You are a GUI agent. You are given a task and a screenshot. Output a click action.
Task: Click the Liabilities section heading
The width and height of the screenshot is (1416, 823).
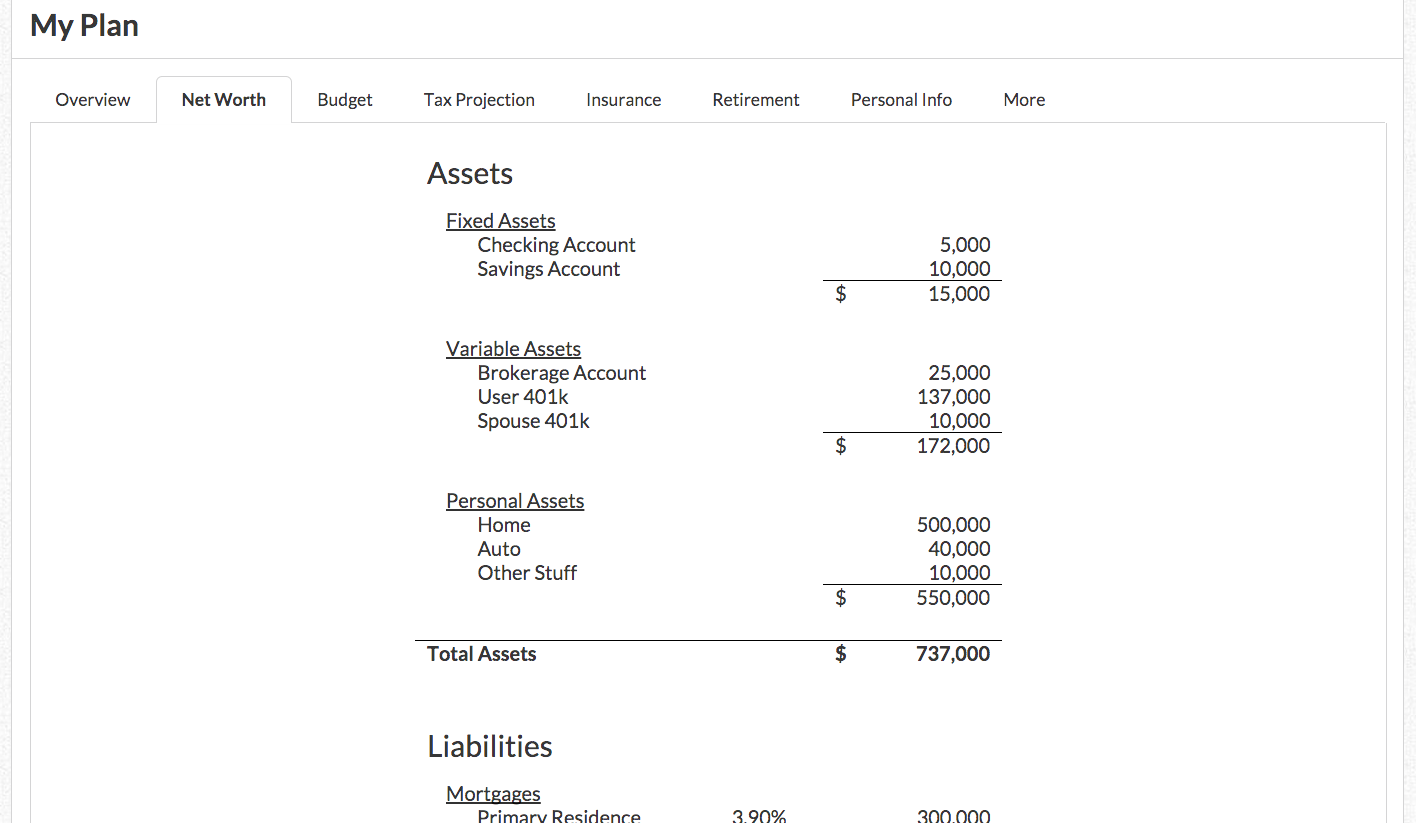490,747
